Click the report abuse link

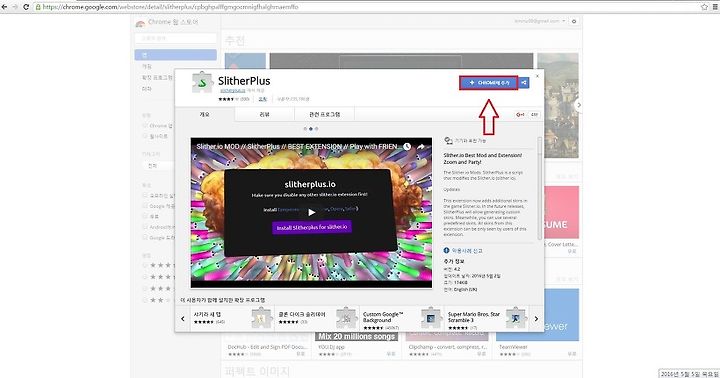pos(467,251)
